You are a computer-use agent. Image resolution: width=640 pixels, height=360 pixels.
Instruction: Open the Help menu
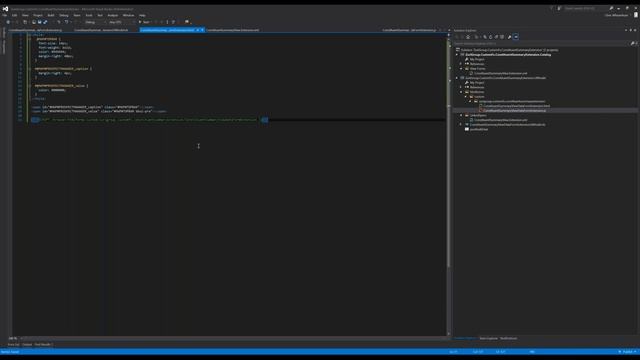tap(142, 15)
